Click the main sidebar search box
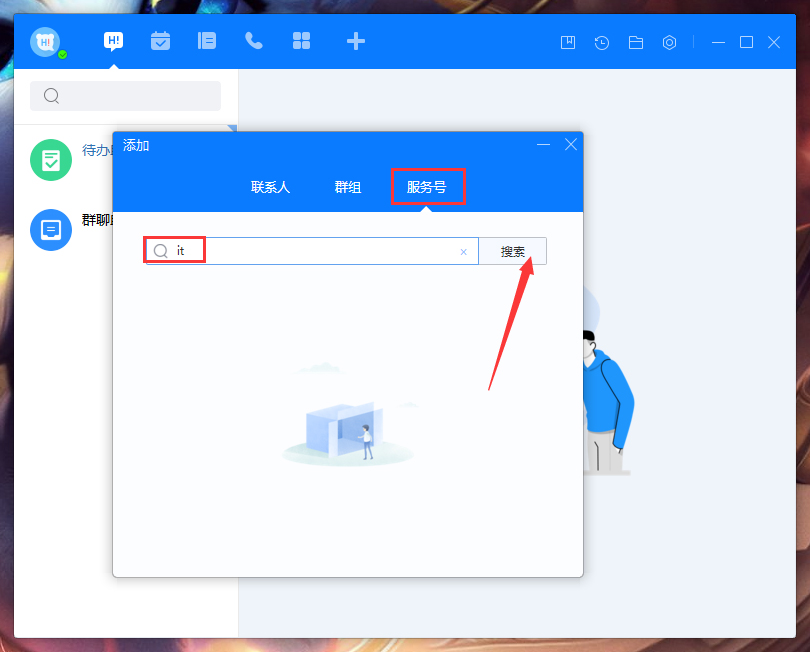 126,96
